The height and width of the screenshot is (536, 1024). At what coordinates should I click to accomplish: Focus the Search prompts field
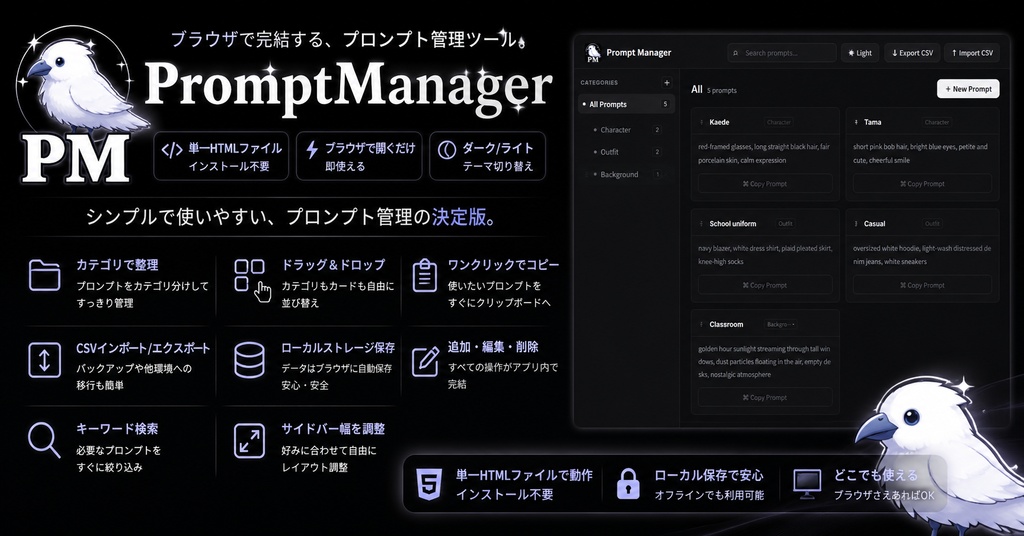pos(782,53)
